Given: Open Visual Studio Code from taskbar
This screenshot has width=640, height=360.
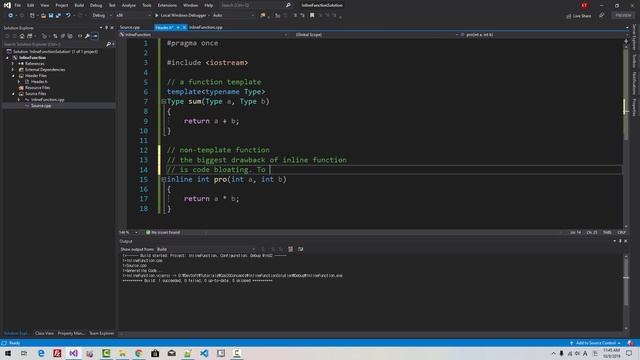Looking at the screenshot, I should pyautogui.click(x=204, y=353).
